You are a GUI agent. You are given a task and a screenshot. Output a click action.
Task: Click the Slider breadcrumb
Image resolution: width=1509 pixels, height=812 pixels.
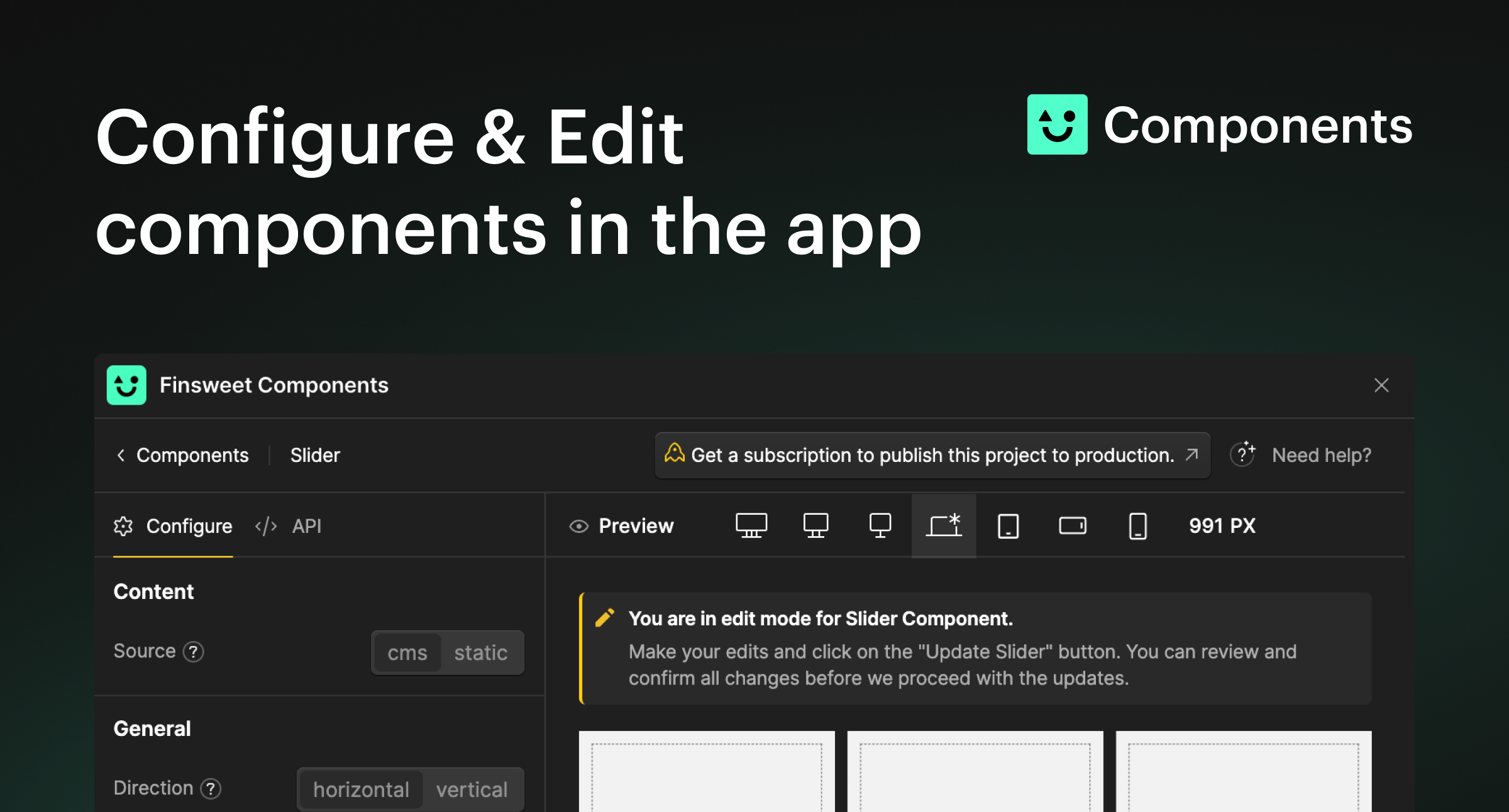coord(315,455)
